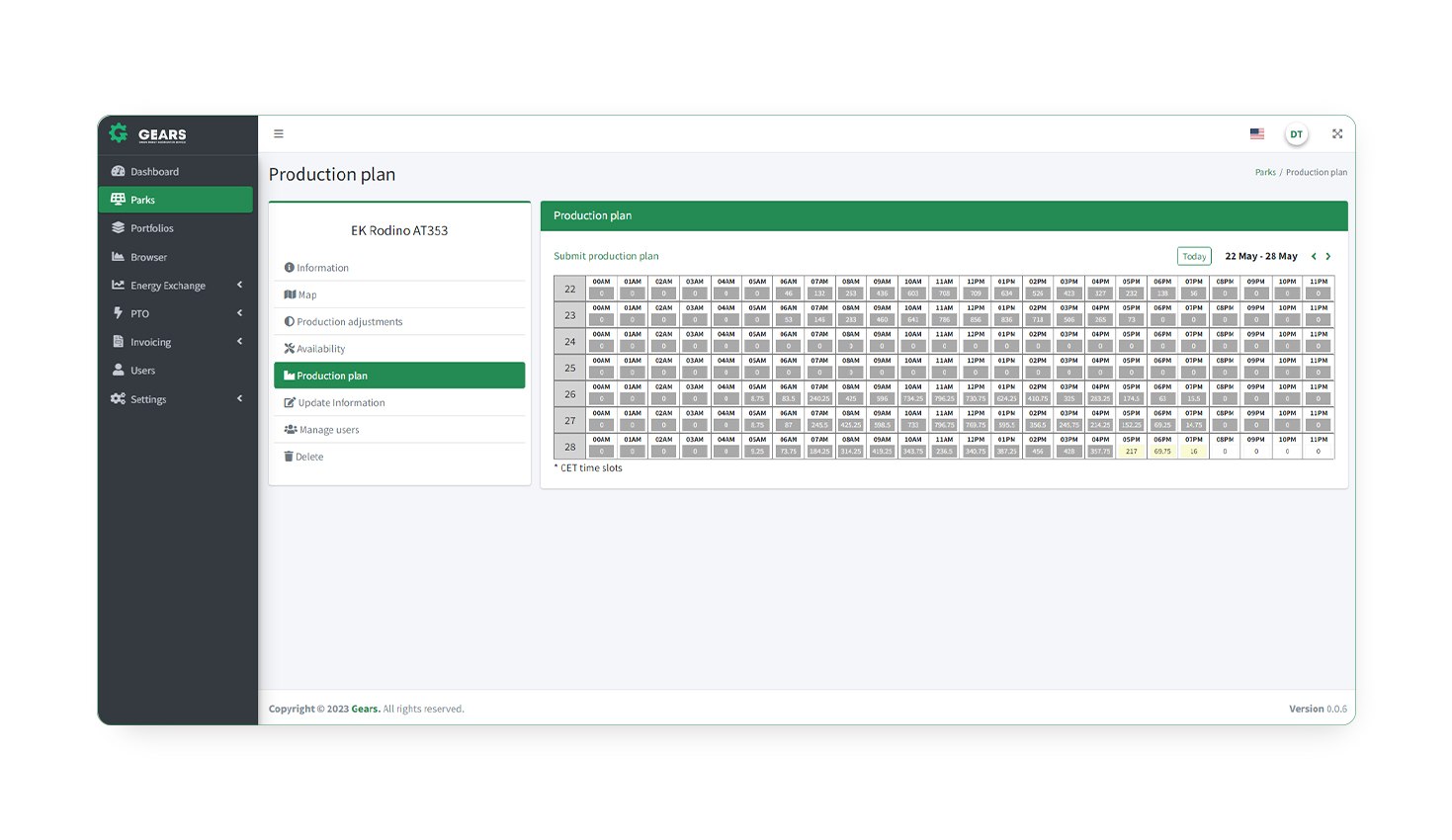Click the GEARS logo
Viewport: 1452px width, 840px height.
(149, 134)
